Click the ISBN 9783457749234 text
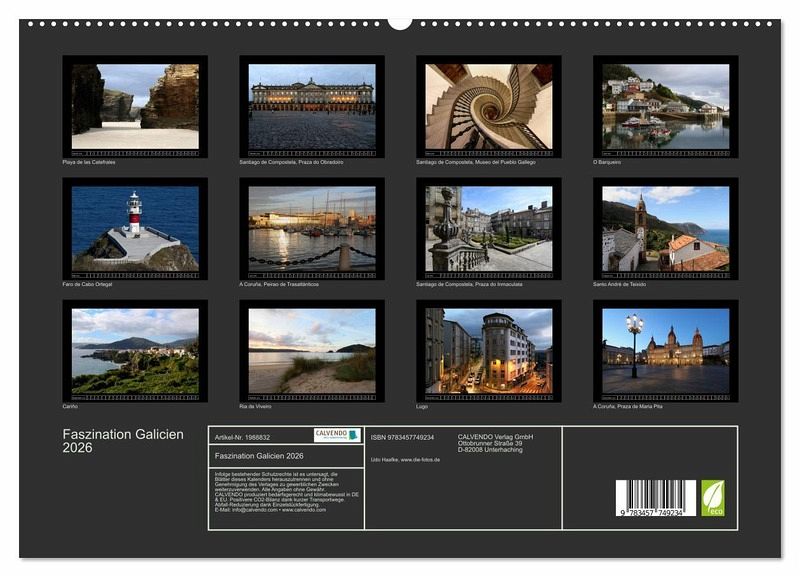The width and height of the screenshot is (800, 577). (x=402, y=437)
